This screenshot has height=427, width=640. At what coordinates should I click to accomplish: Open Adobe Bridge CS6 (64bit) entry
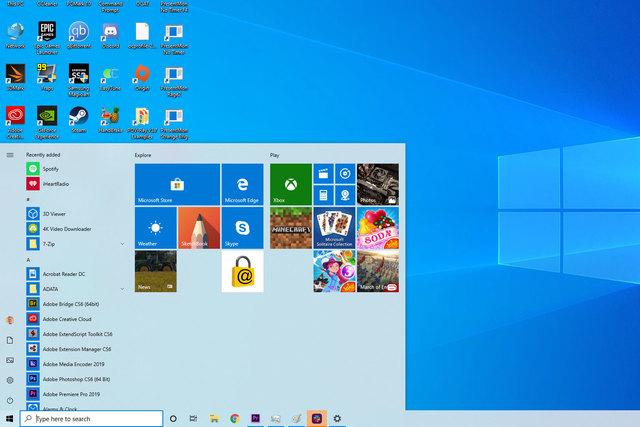76,304
